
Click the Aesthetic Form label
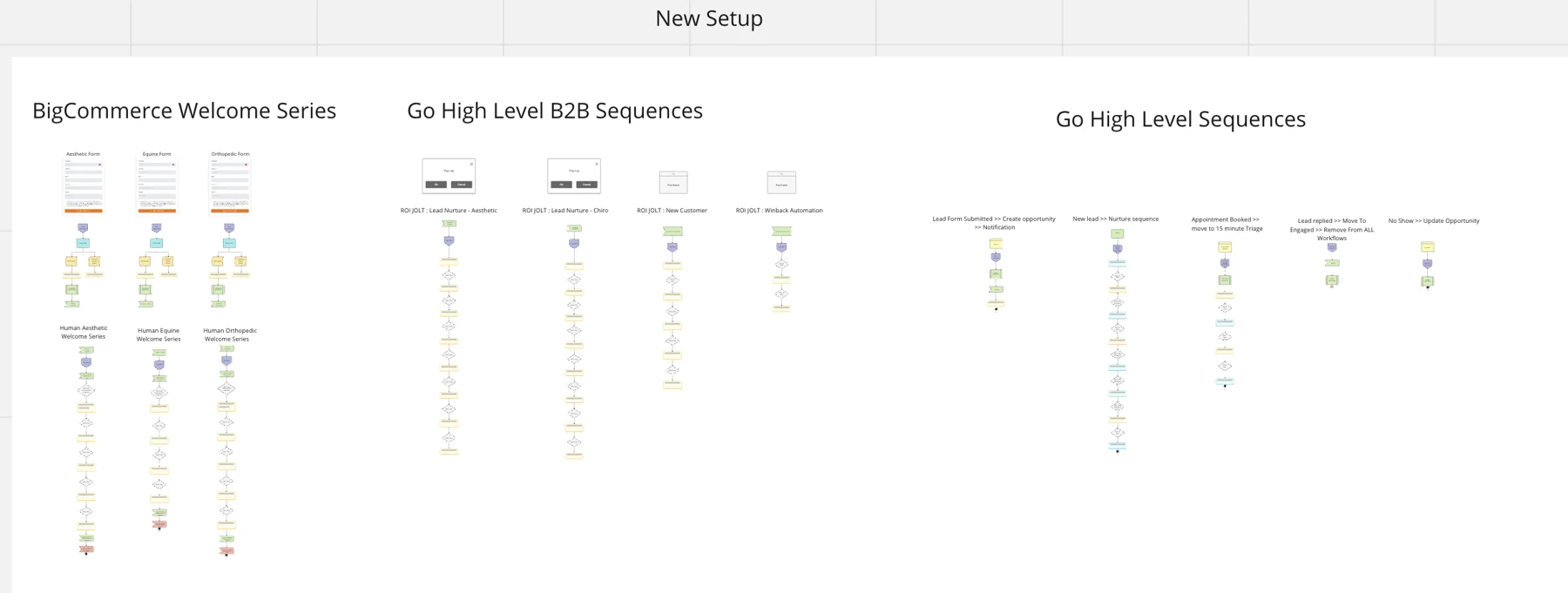(x=83, y=154)
